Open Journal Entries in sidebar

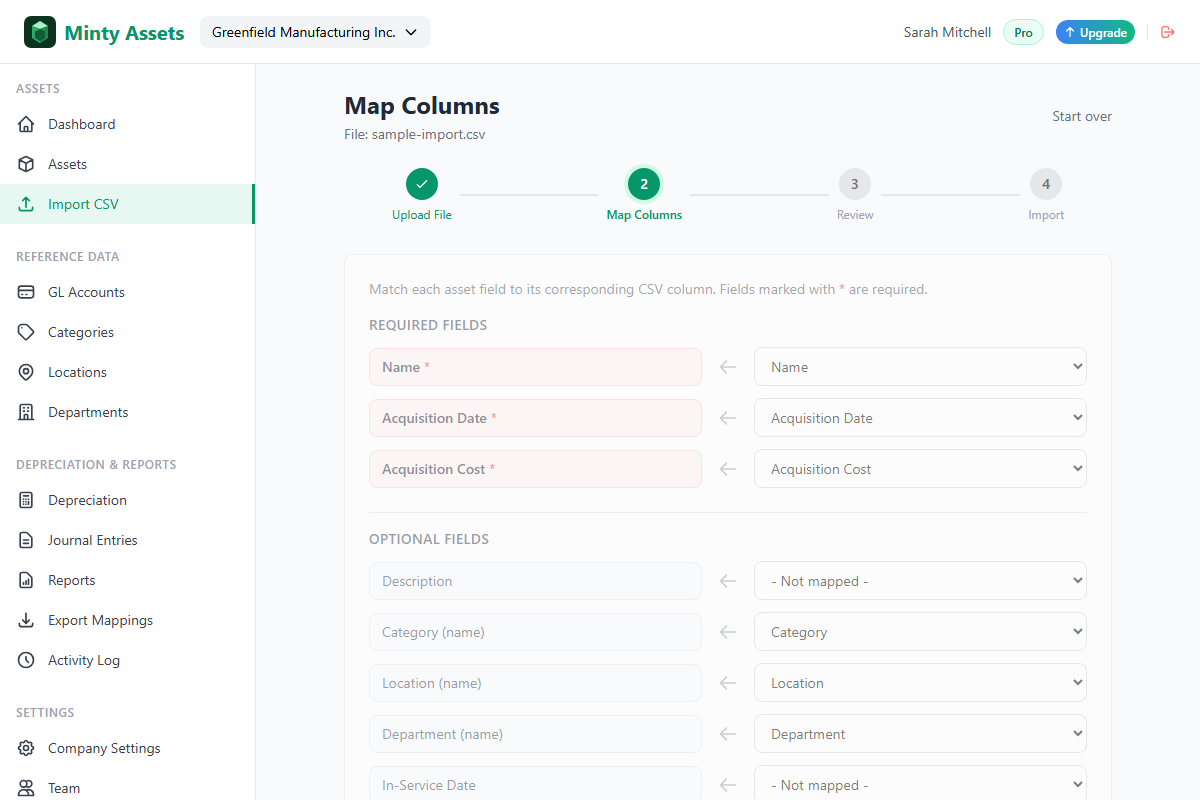coord(127,540)
